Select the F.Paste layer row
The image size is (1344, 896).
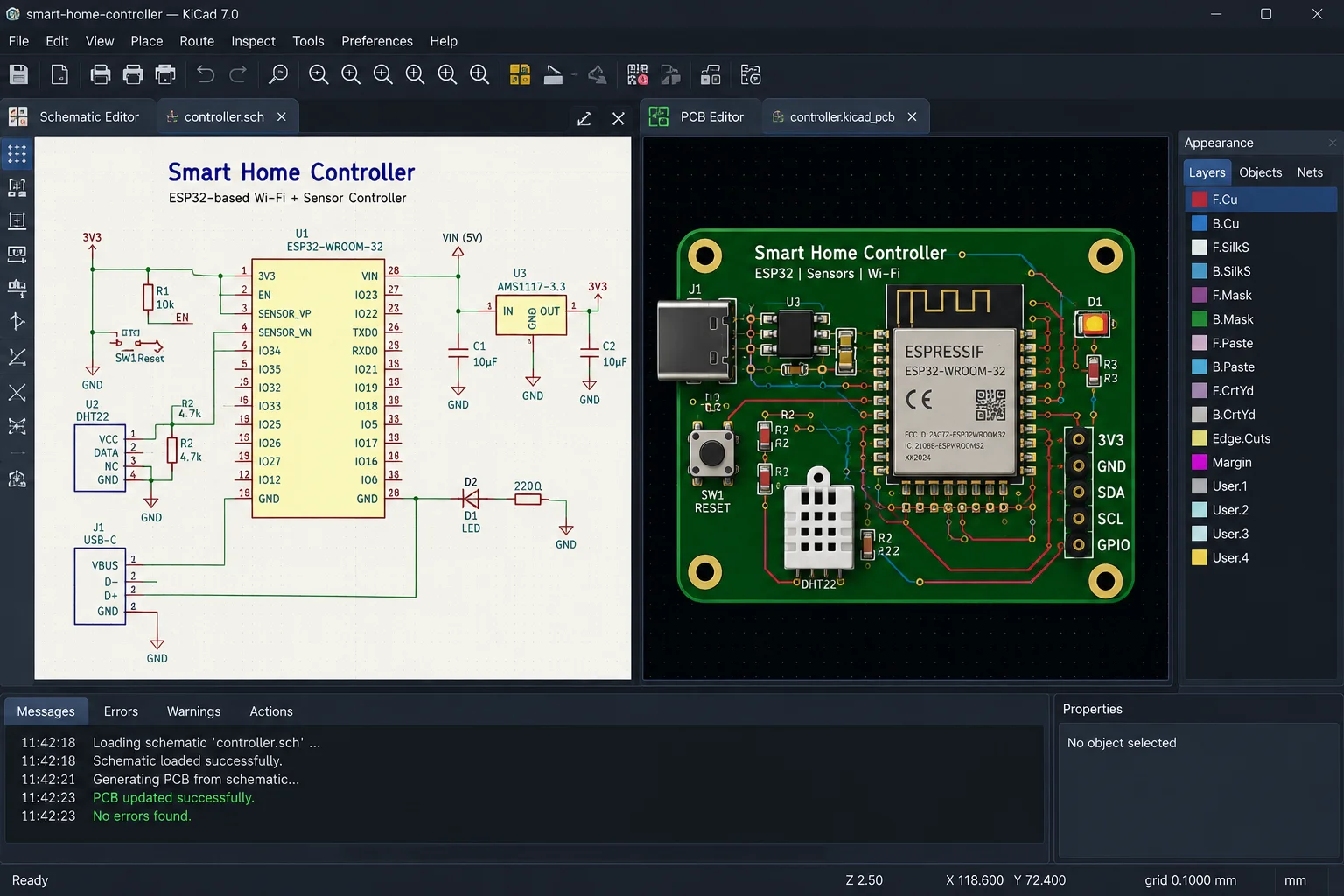tap(1261, 343)
